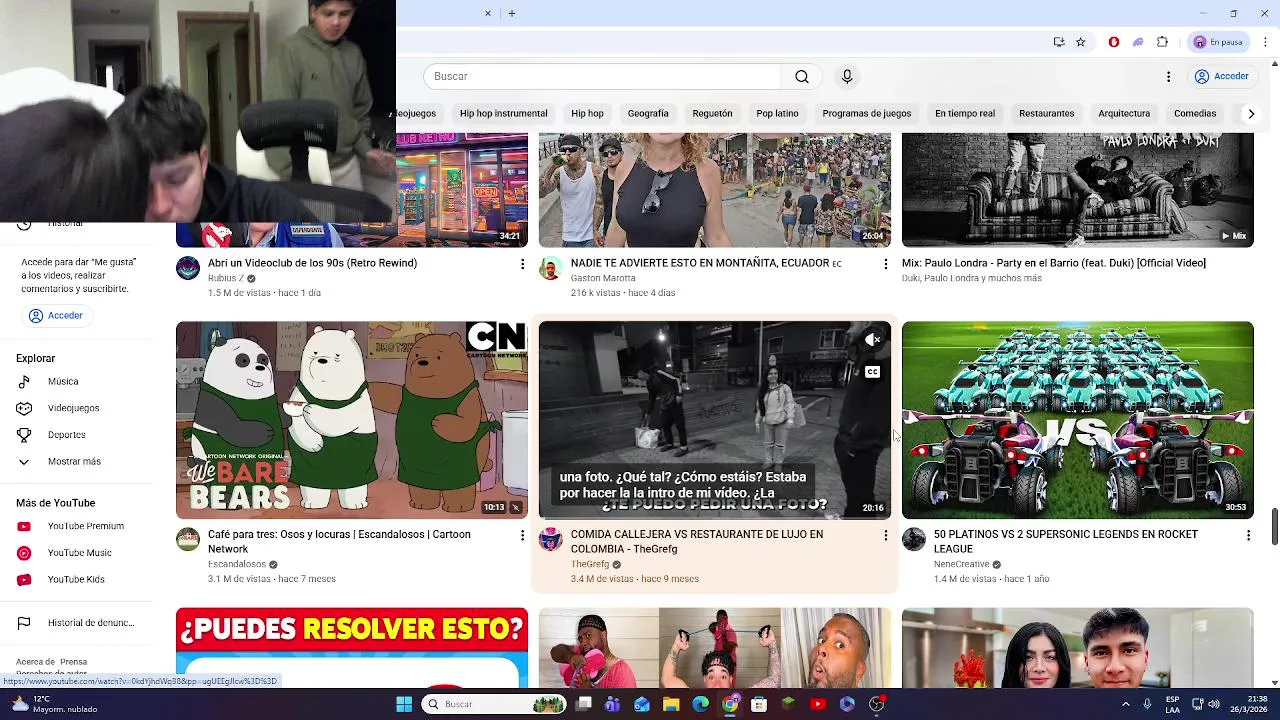Select the Geografía chip
The height and width of the screenshot is (720, 1280).
[x=648, y=113]
